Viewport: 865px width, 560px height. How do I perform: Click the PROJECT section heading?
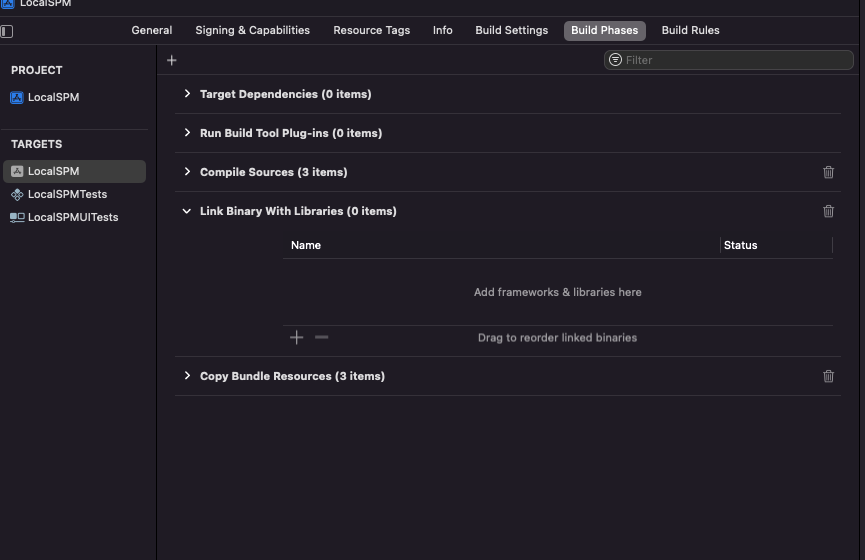click(36, 70)
